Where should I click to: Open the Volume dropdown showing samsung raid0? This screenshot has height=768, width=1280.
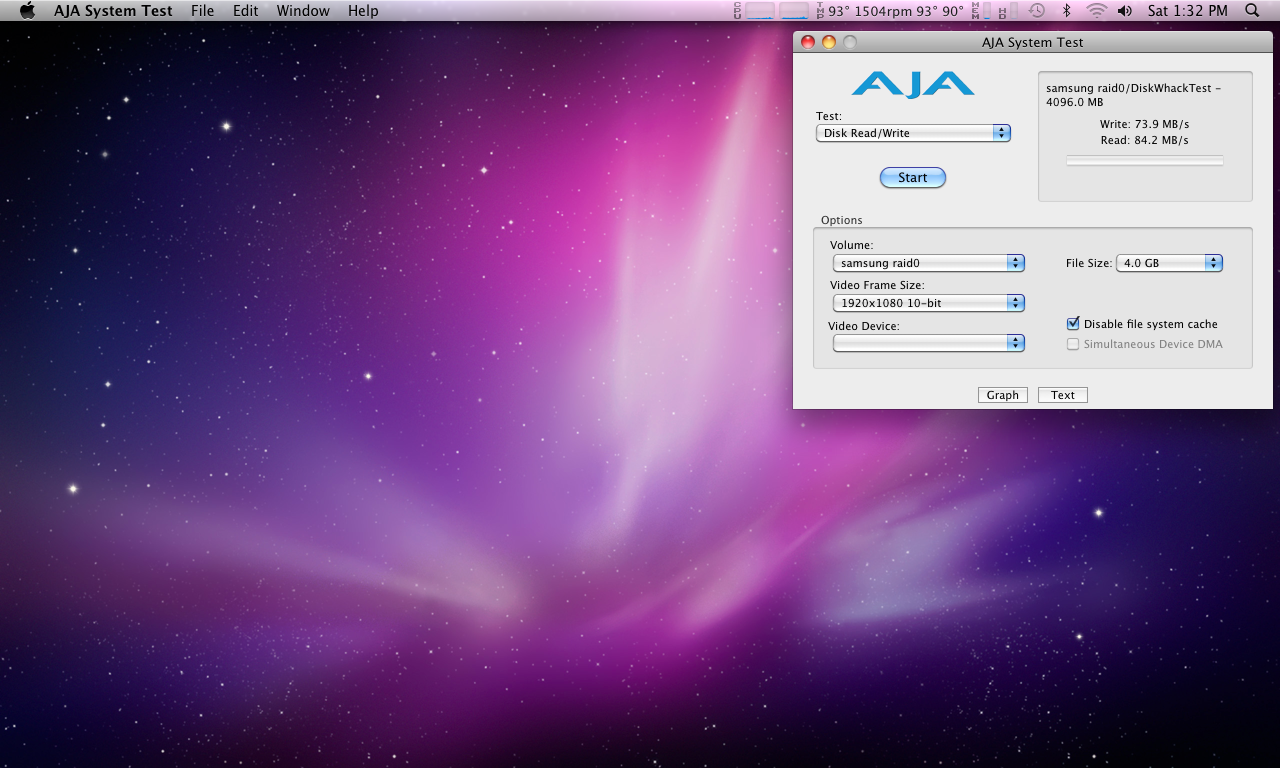[929, 263]
